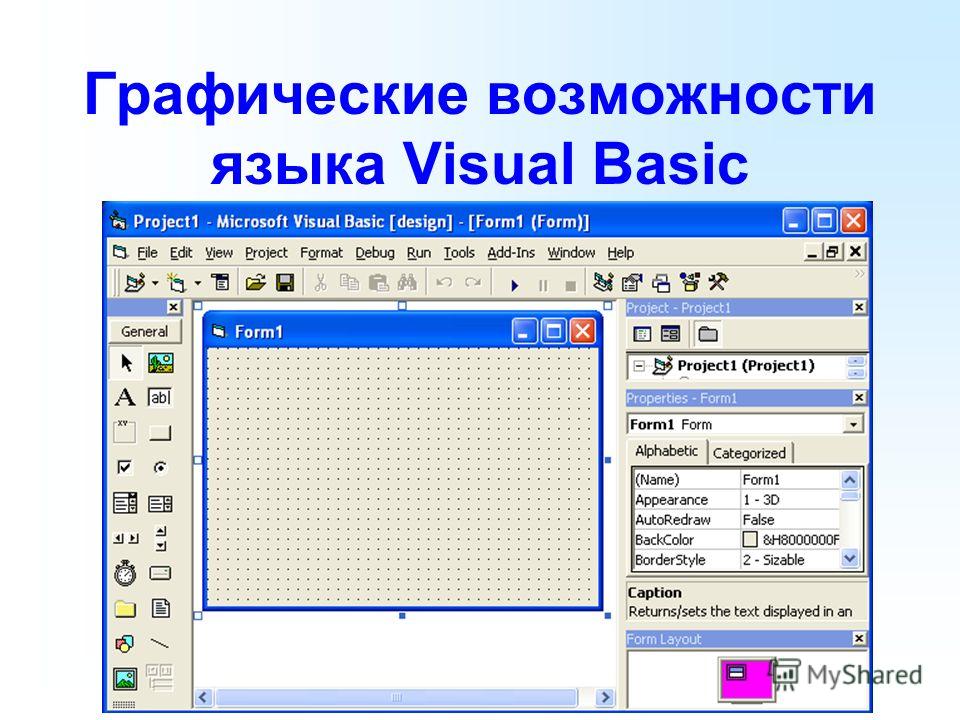Viewport: 960px width, 720px height.
Task: Open the Project menu
Action: click(266, 253)
